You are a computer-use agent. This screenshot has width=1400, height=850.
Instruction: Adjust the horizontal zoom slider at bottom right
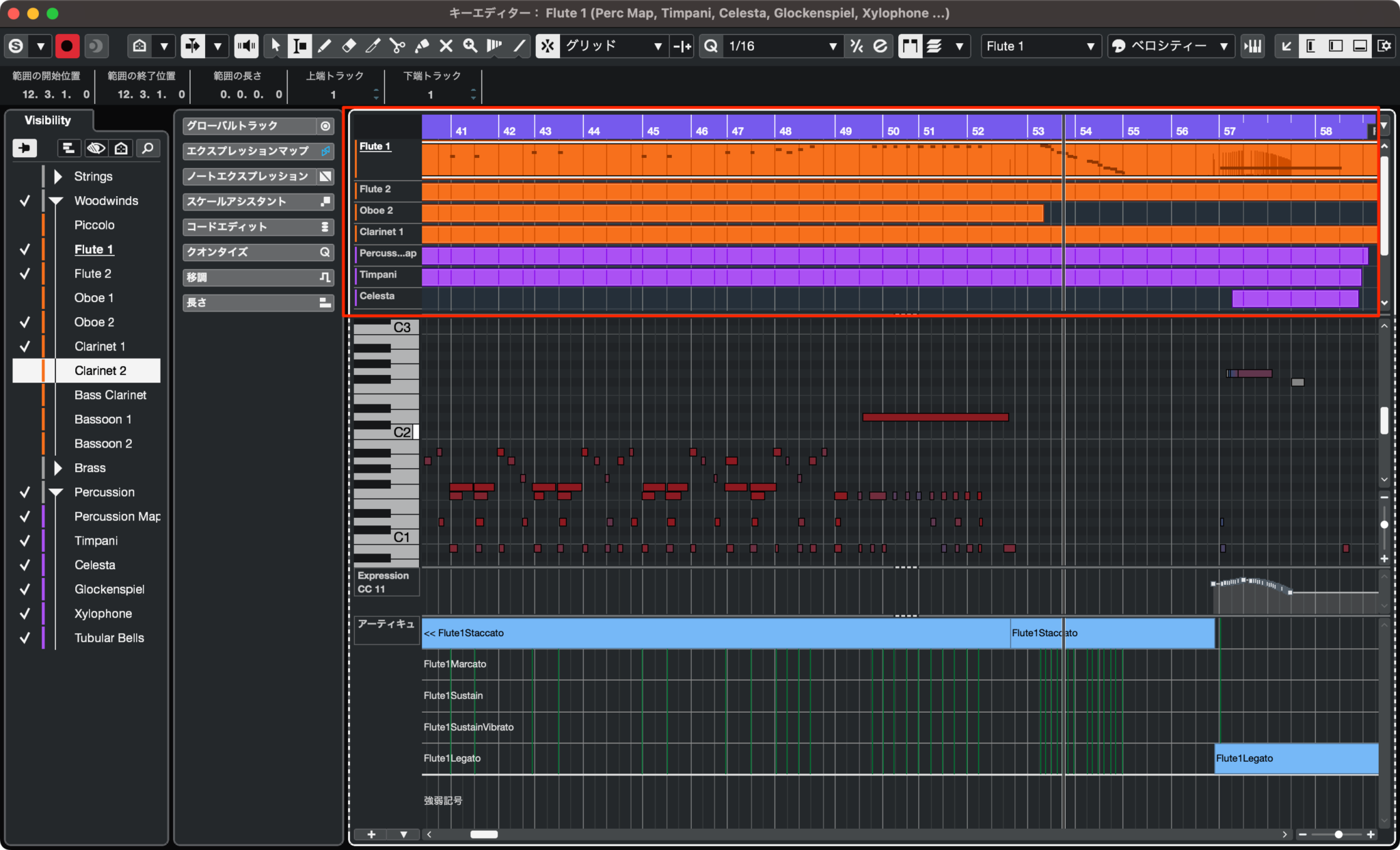1338,834
